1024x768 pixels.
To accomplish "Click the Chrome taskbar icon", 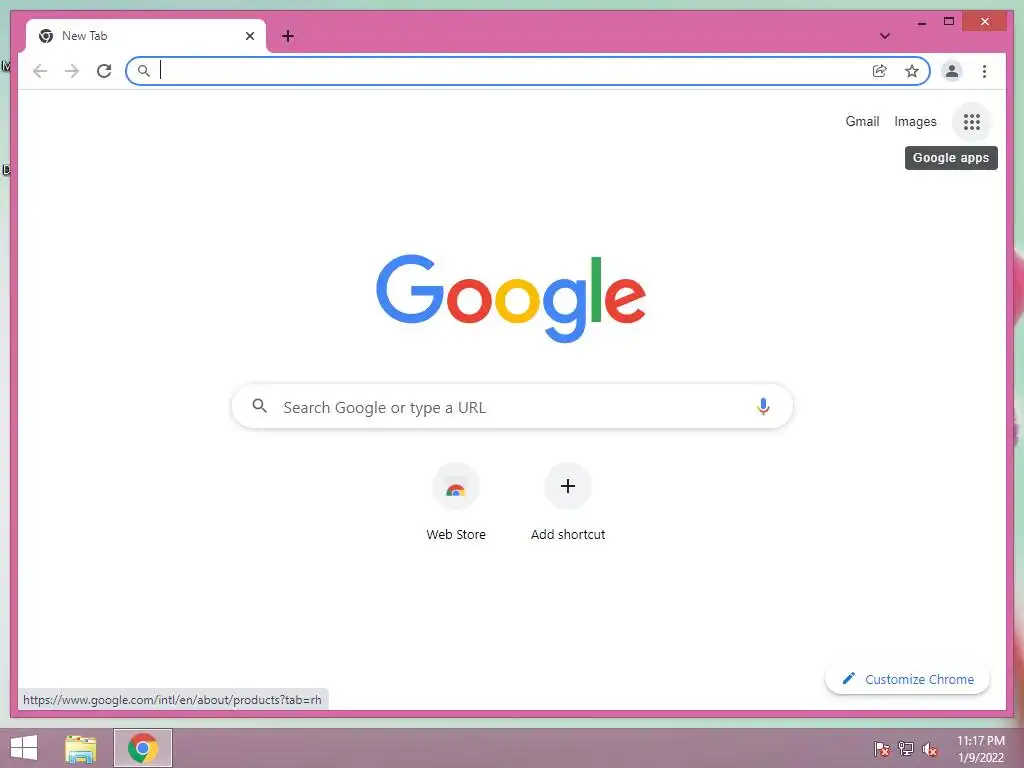I will tap(143, 748).
